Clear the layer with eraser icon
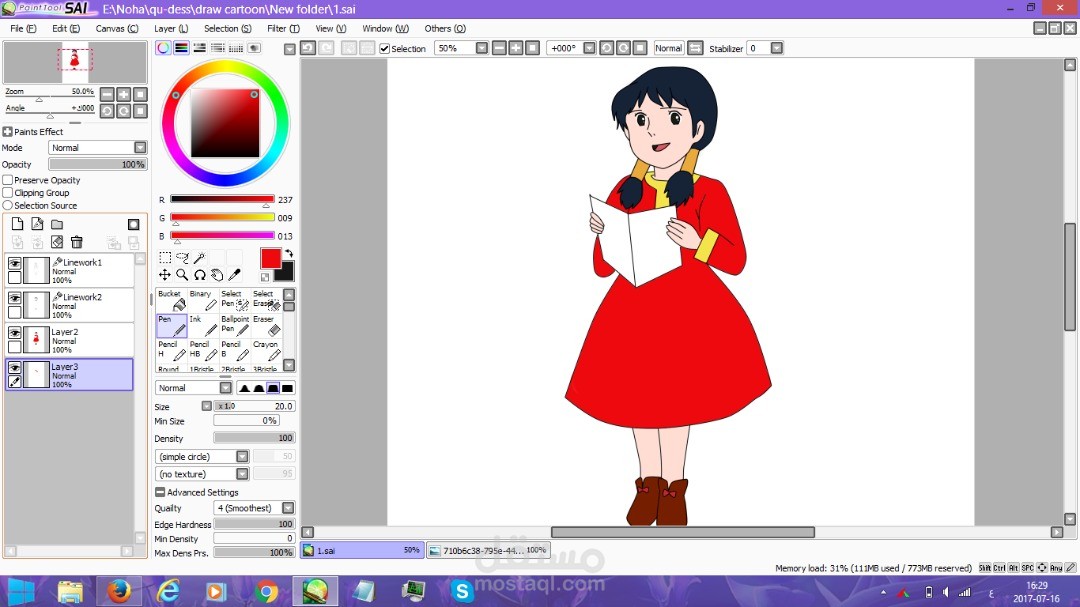The height and width of the screenshot is (607, 1080). (x=57, y=242)
